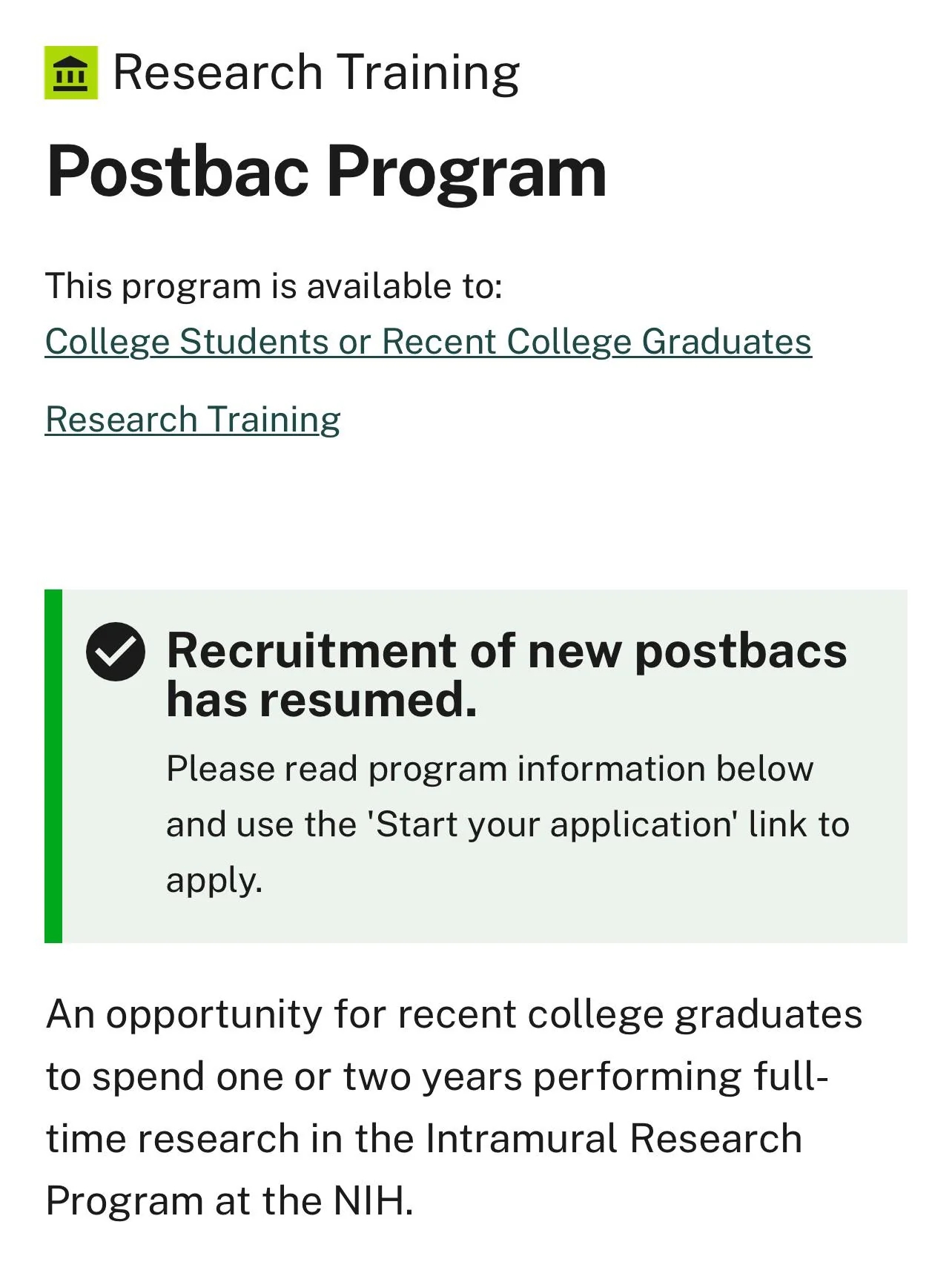Click the 'Program at the NIH.' line

[229, 1201]
